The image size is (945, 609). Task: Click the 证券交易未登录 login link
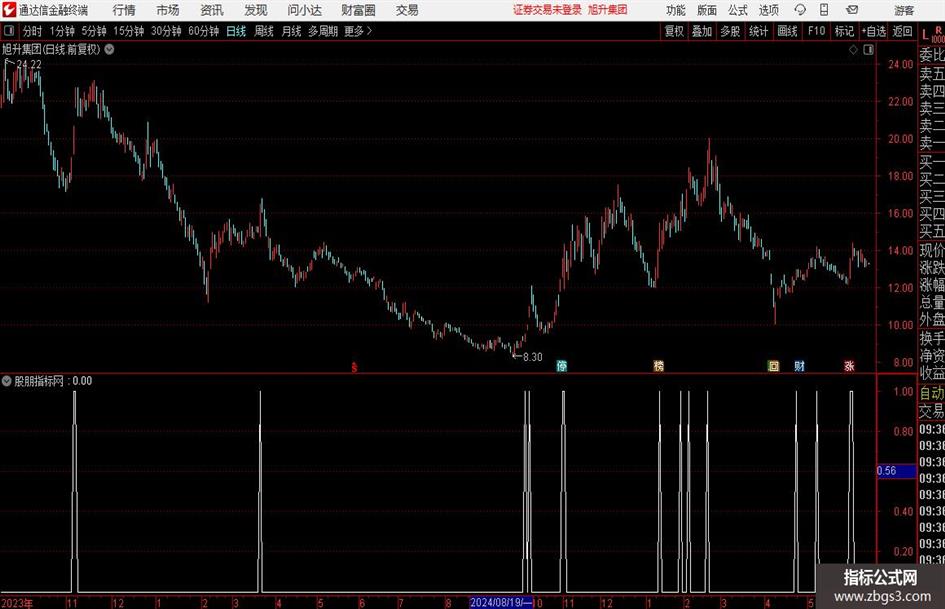pyautogui.click(x=547, y=10)
